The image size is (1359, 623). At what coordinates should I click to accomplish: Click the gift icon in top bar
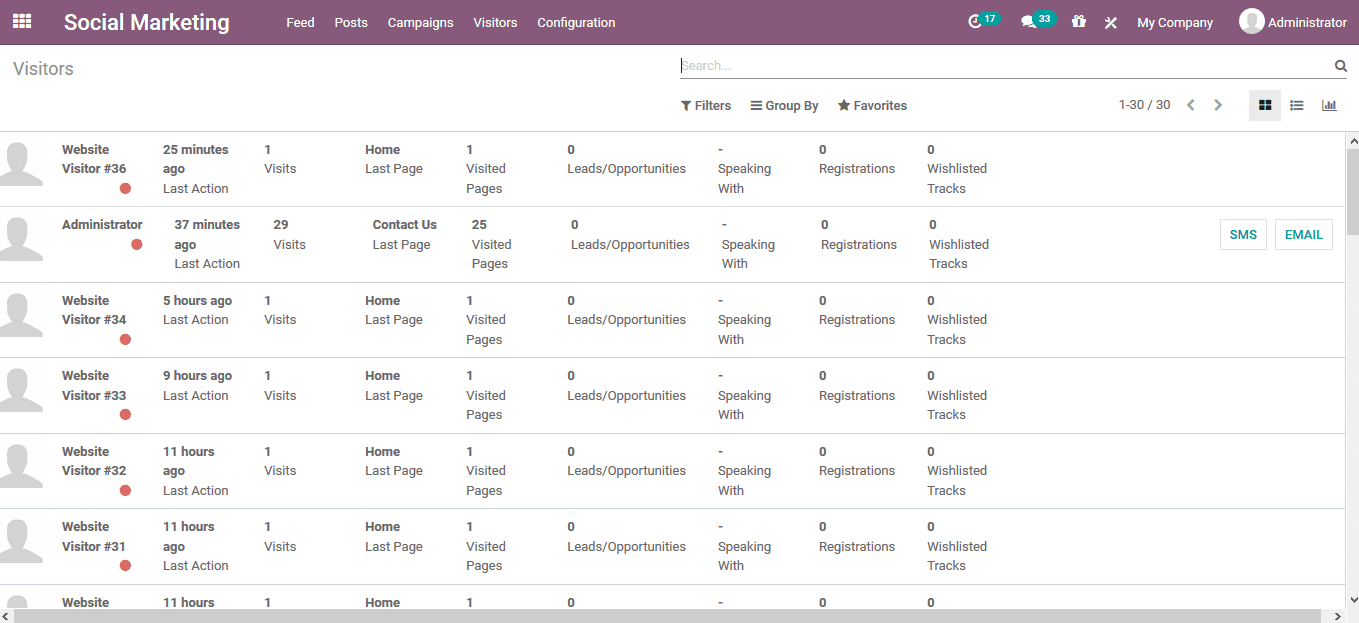[x=1078, y=21]
